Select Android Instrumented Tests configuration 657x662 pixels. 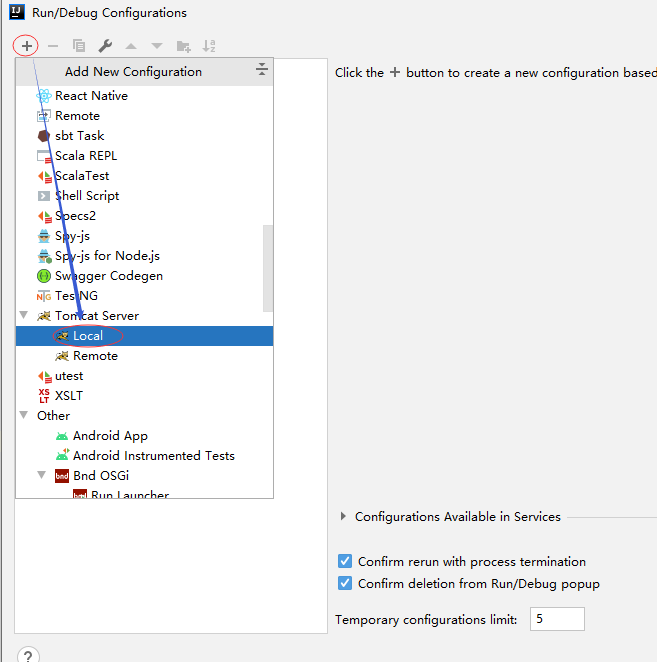pyautogui.click(x=144, y=456)
